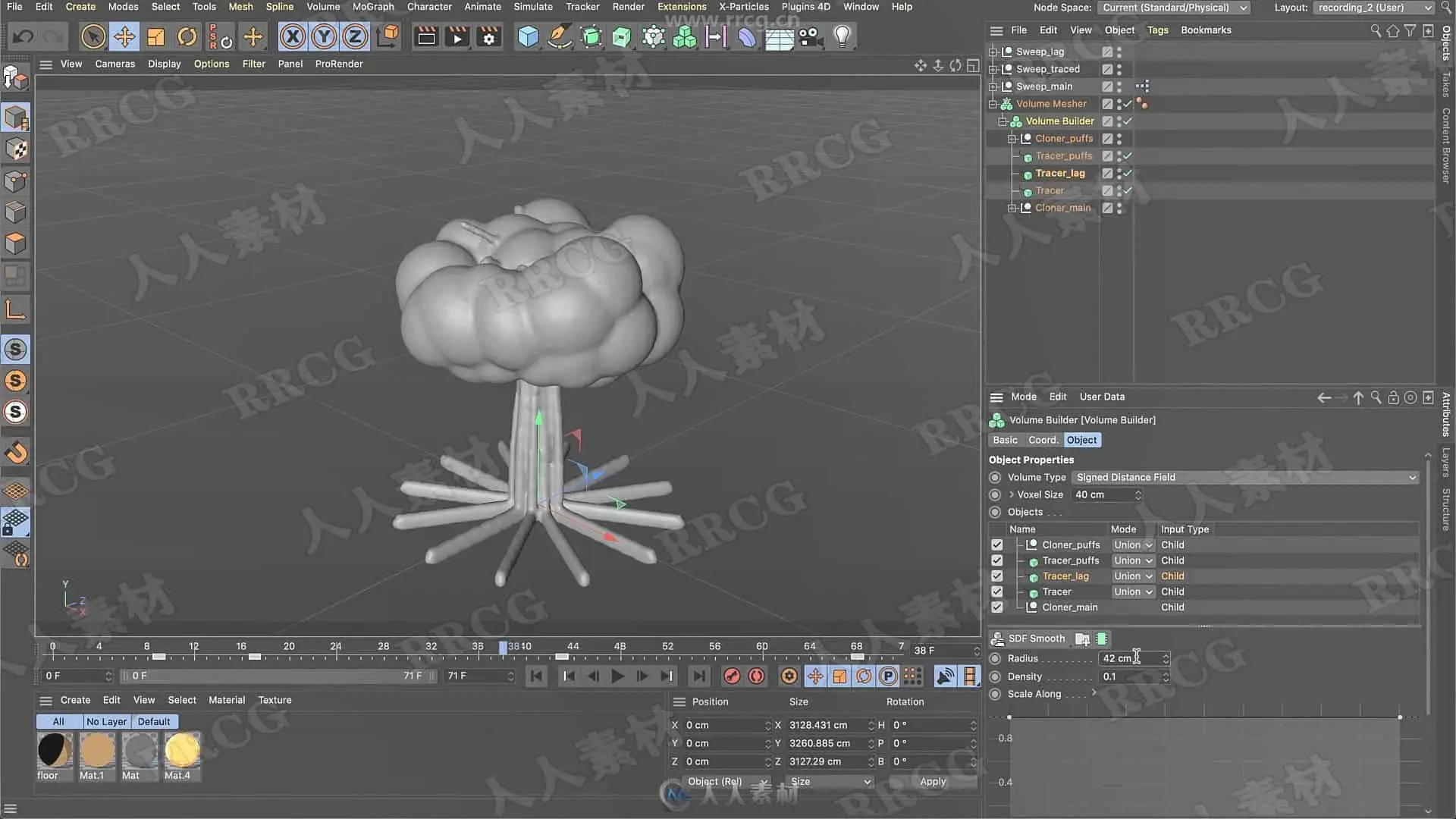Select the Mat.1 tan material
Viewport: 1456px width, 819px height.
pyautogui.click(x=97, y=751)
